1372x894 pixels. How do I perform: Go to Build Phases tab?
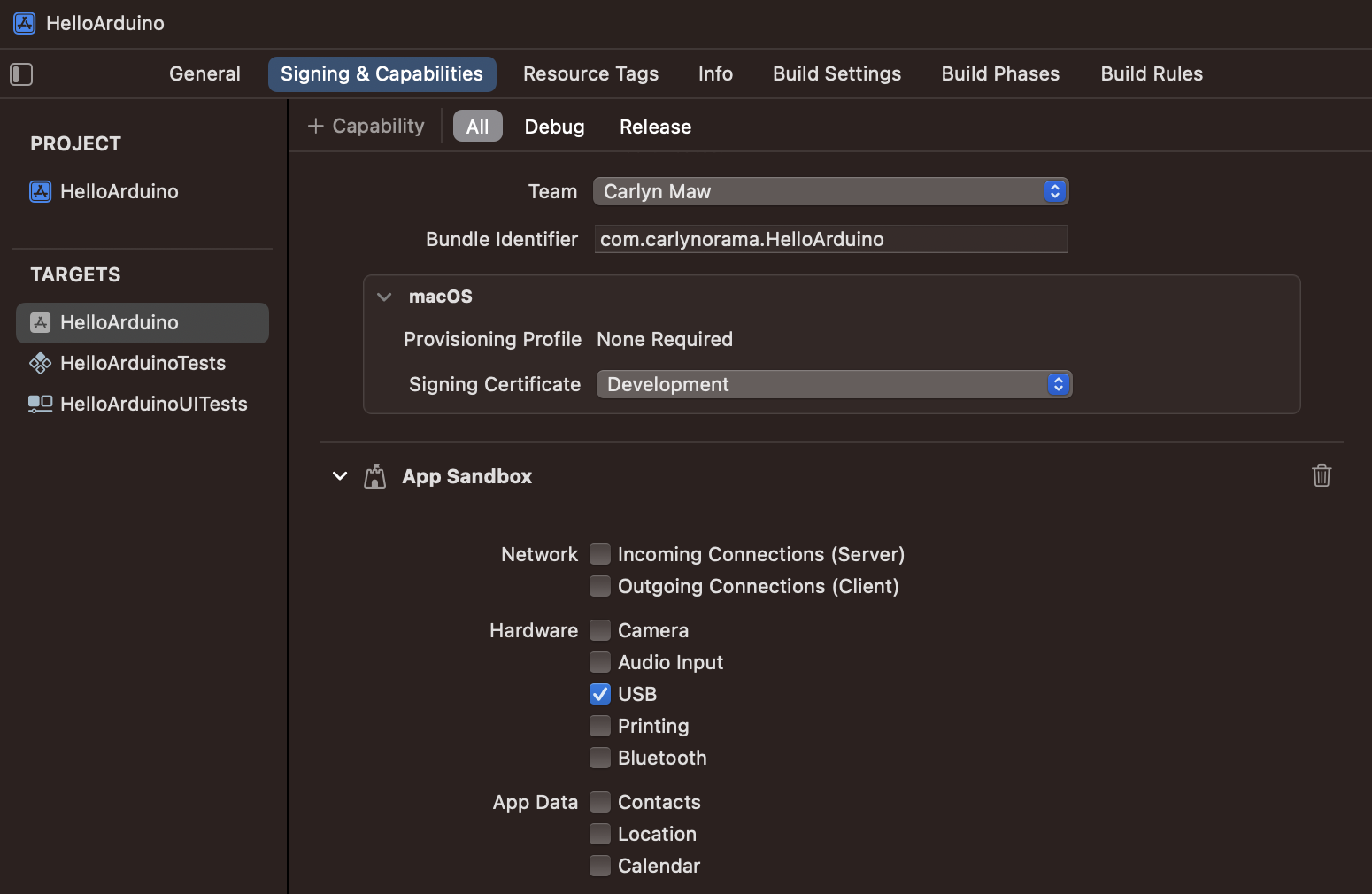click(x=1000, y=74)
